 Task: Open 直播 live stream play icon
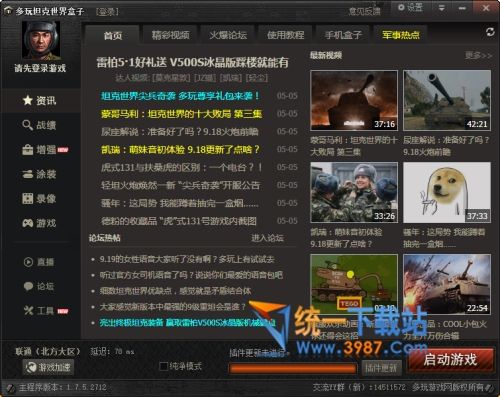click(x=39, y=262)
